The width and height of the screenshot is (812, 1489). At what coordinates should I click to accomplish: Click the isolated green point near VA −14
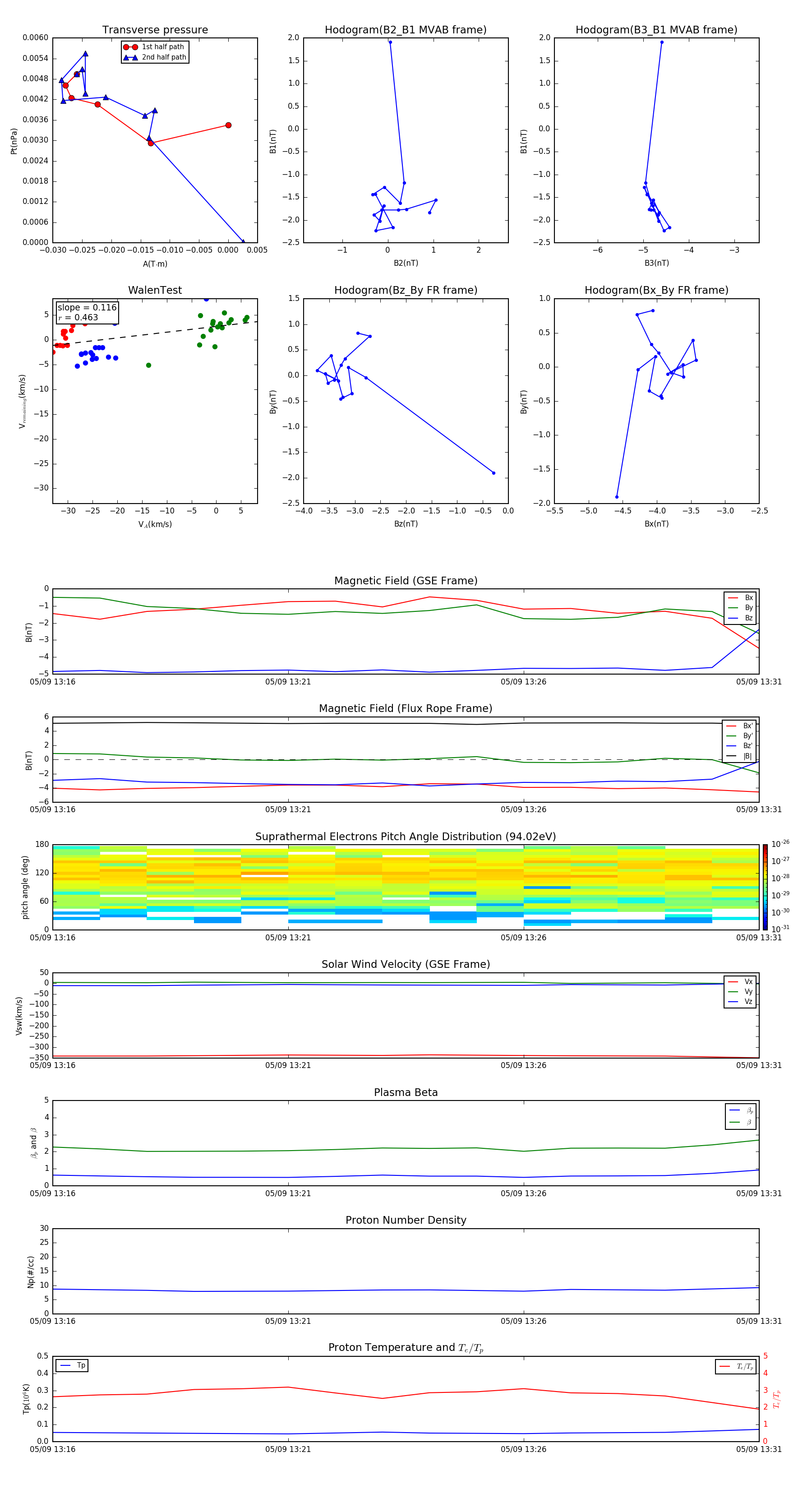(x=148, y=365)
